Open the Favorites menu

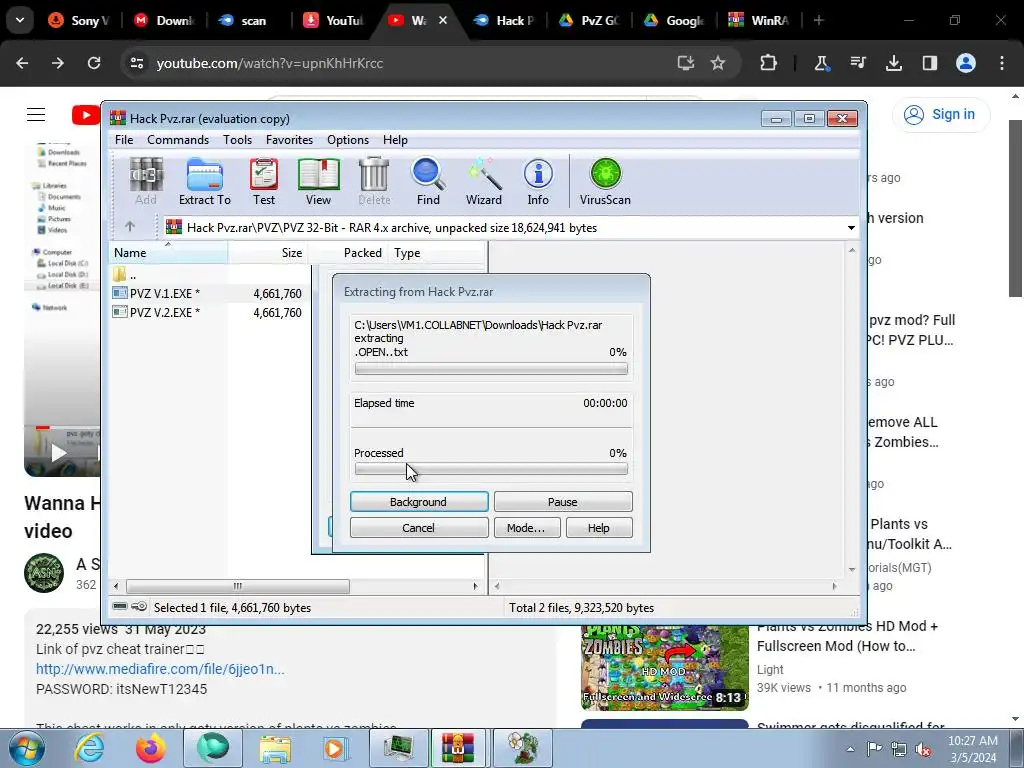[x=289, y=140]
